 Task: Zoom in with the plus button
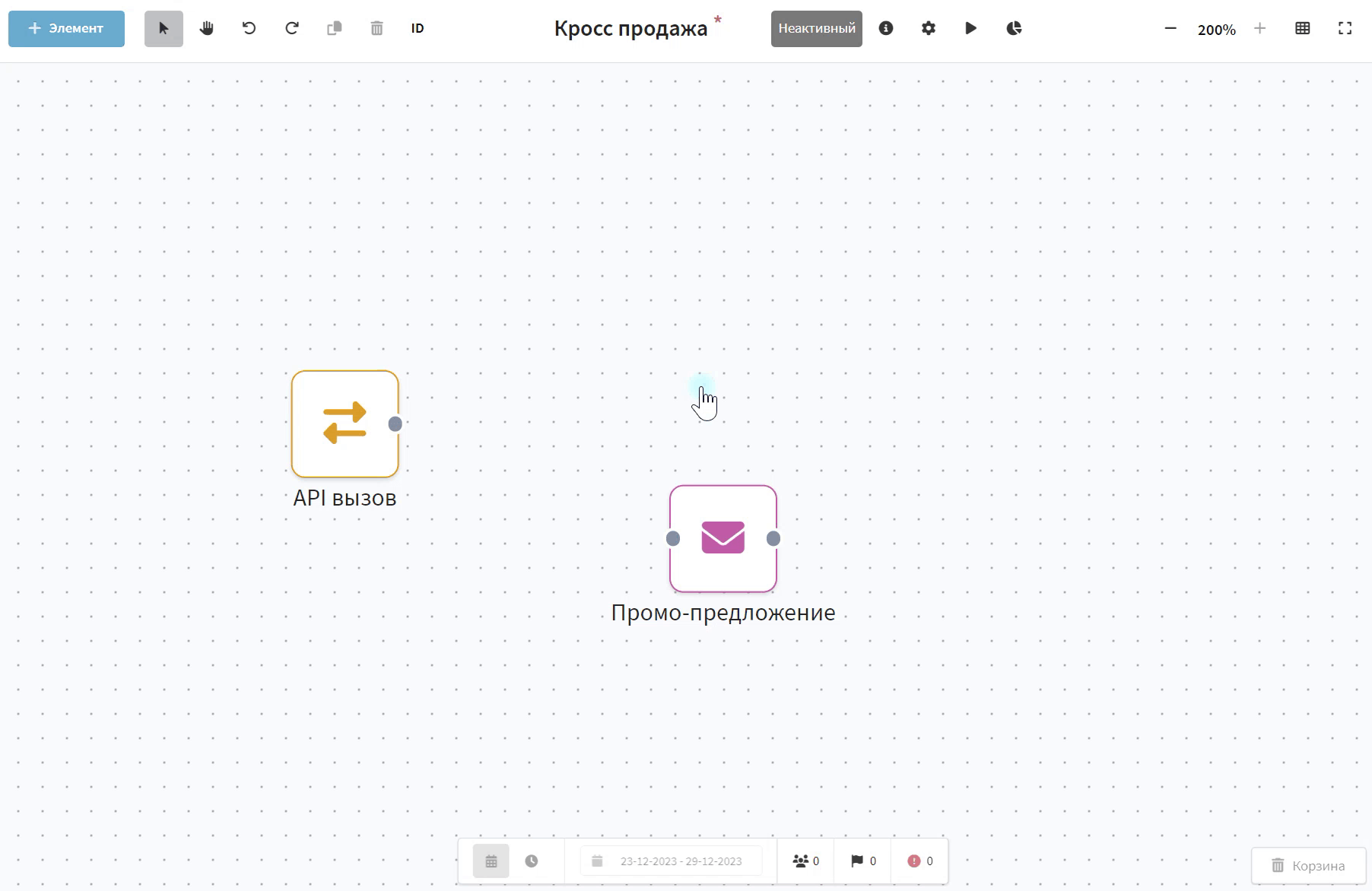coord(1260,29)
